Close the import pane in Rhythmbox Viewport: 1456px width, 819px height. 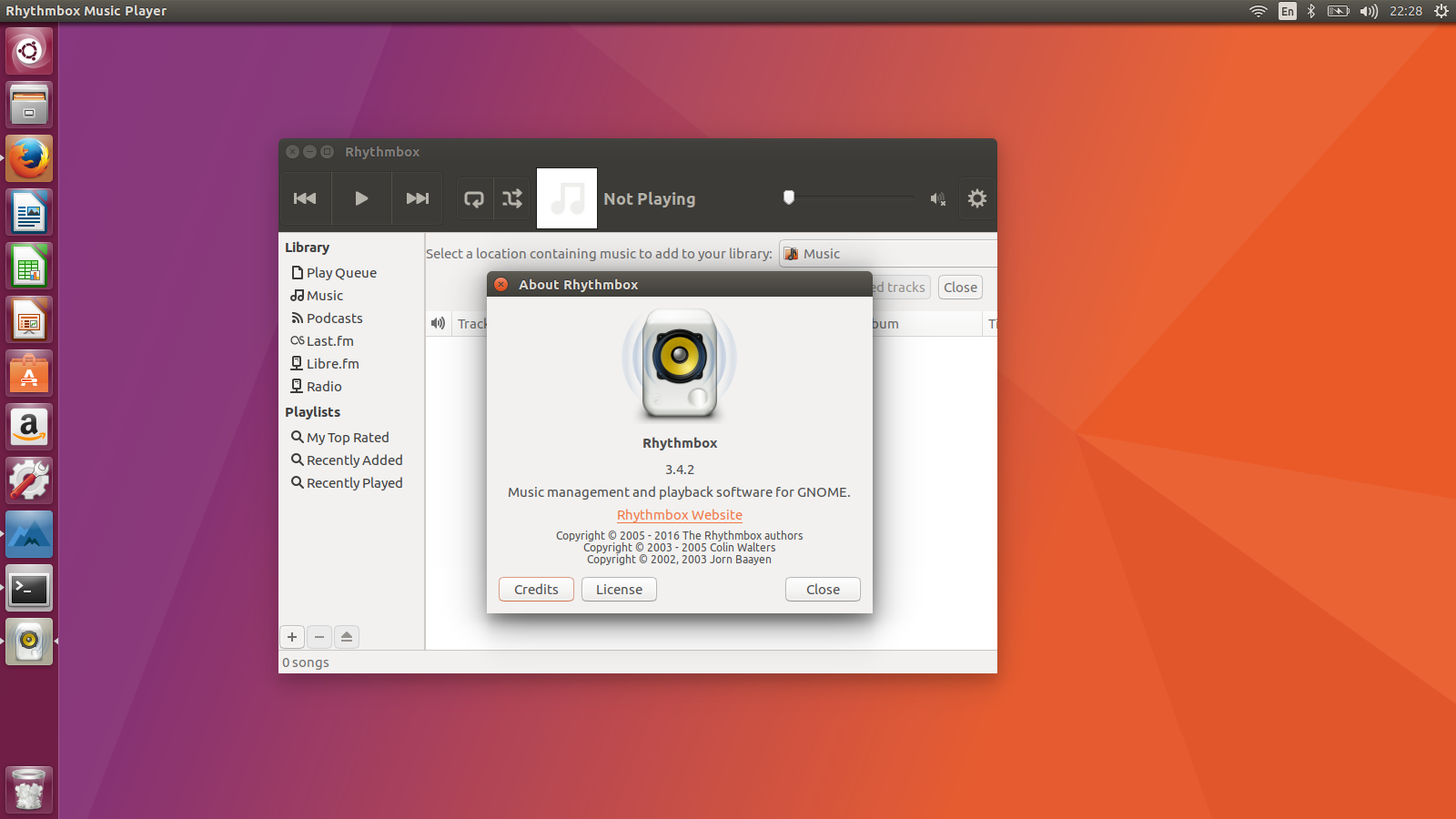pos(960,288)
